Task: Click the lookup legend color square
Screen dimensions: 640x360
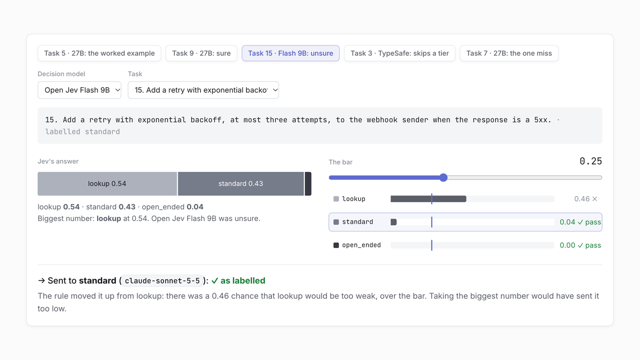Action: click(336, 199)
